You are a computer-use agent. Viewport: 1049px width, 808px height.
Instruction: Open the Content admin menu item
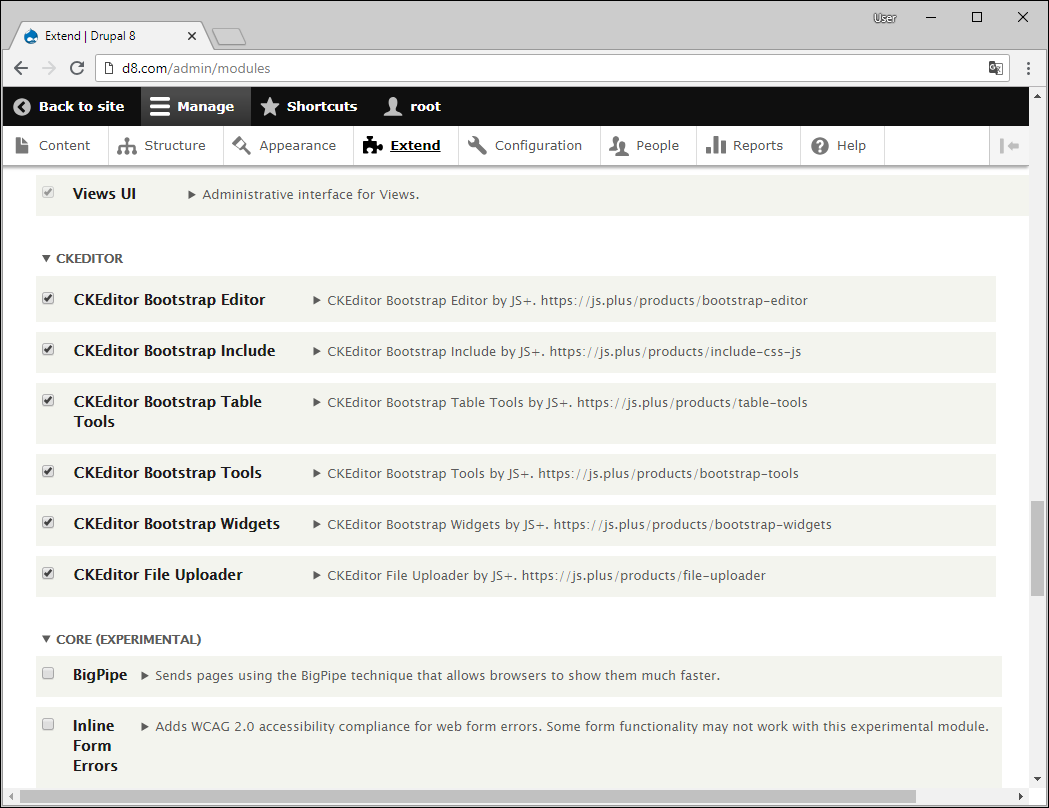click(x=53, y=146)
